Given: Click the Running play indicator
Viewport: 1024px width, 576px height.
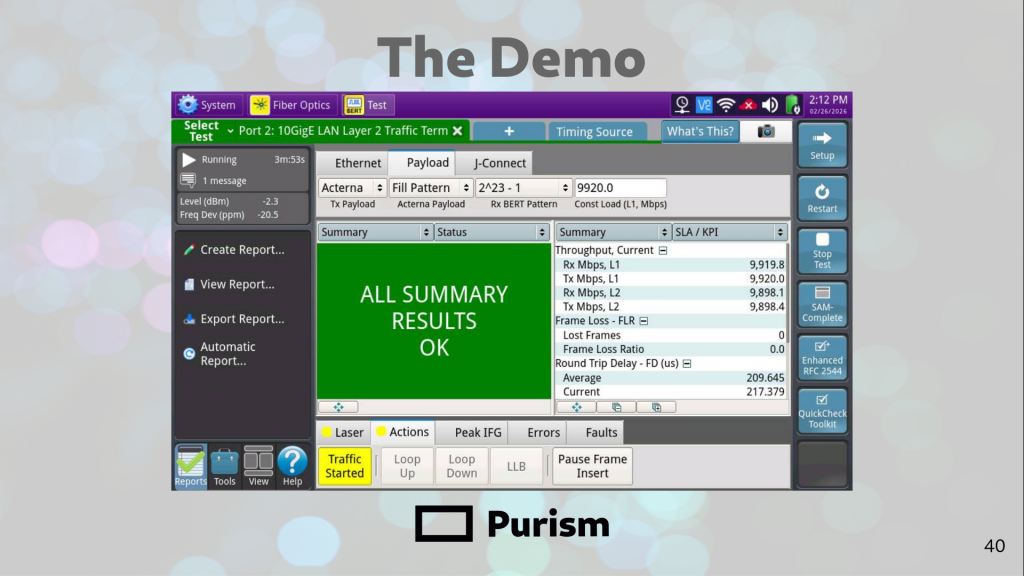Looking at the screenshot, I should click(189, 159).
